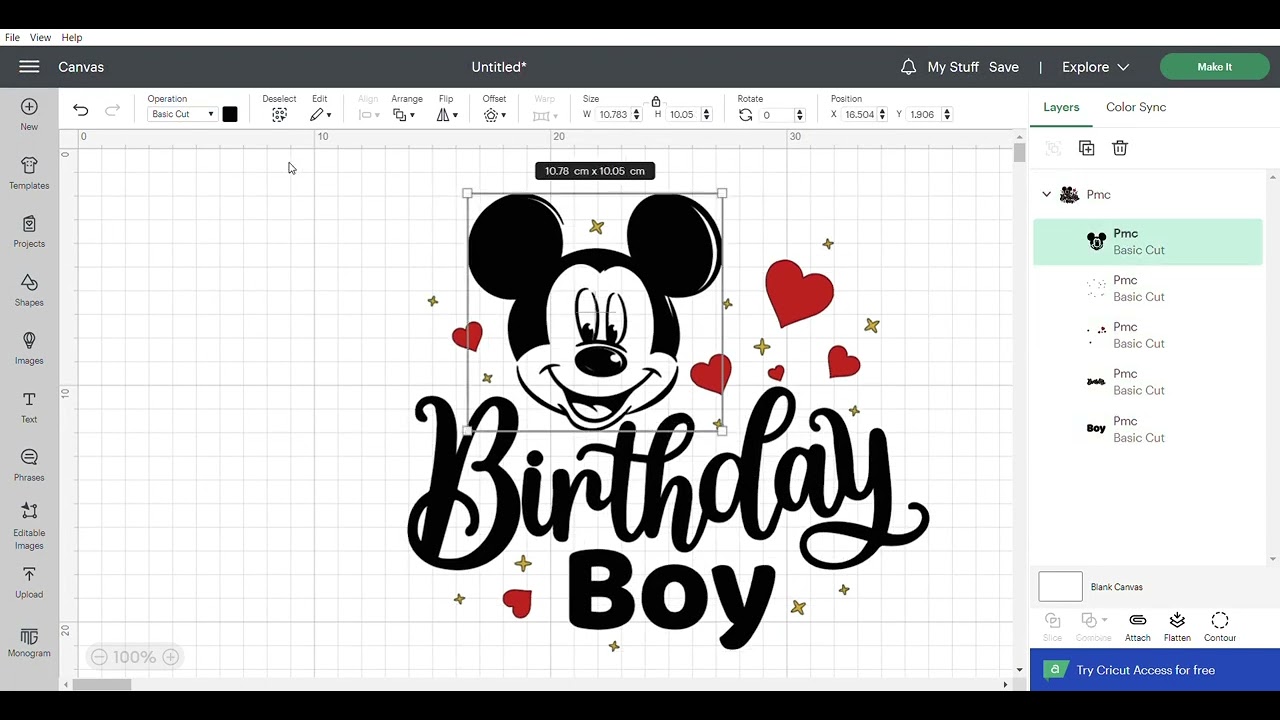Open the Help menu
Viewport: 1280px width, 720px height.
pyautogui.click(x=72, y=37)
